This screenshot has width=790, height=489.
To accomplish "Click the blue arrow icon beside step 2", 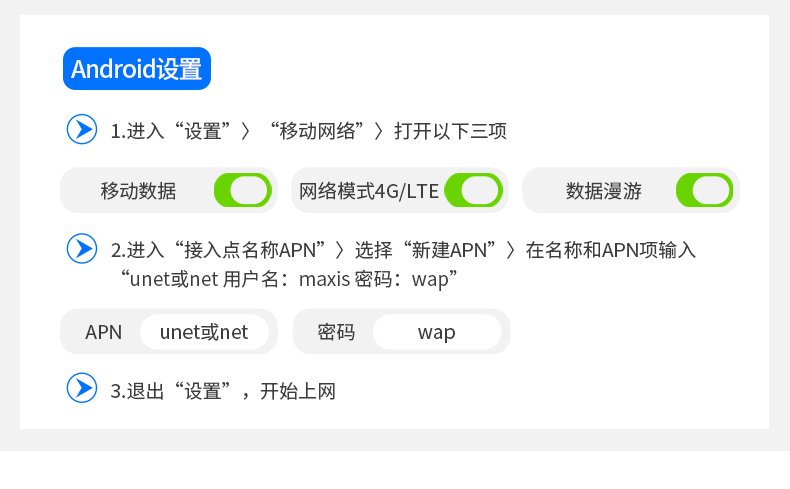I will [82, 248].
